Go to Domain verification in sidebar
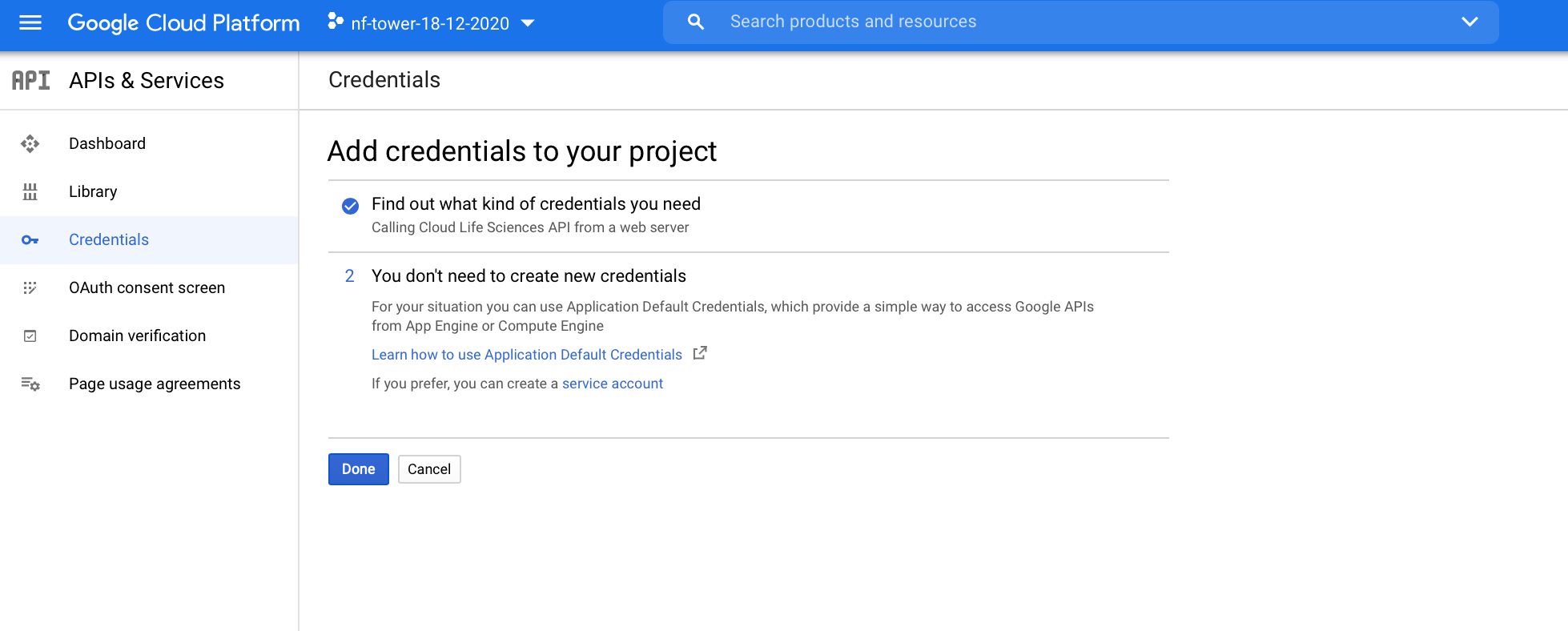The image size is (1568, 631). (137, 336)
